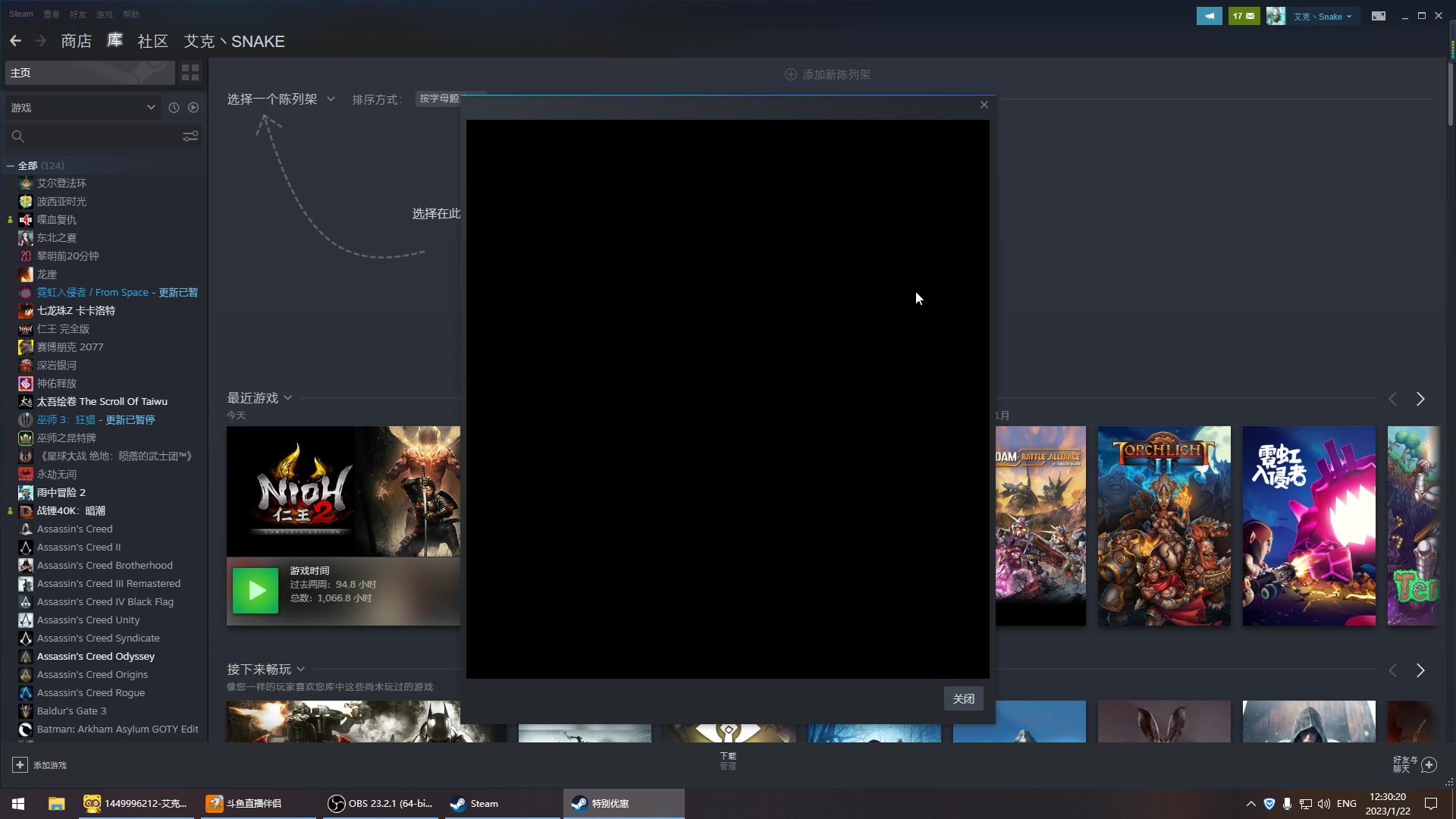Select 巫师 3: 狂猎 update-paused entry

coord(96,419)
